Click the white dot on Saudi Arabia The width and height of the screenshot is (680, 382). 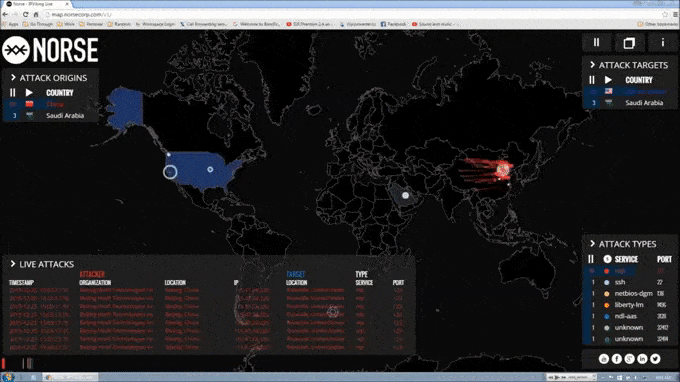(x=405, y=196)
